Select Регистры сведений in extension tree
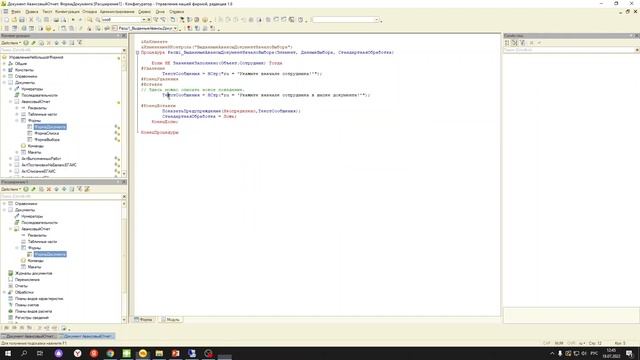This screenshot has width=640, height=360. (x=32, y=318)
